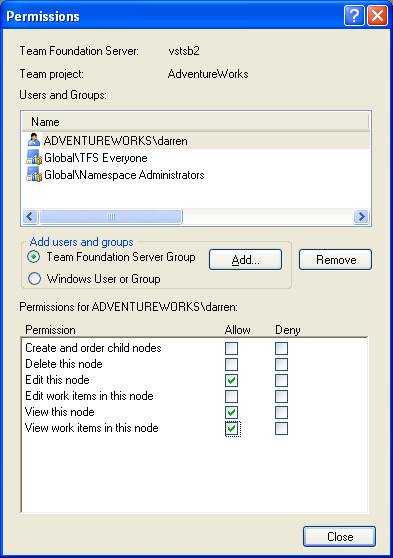Select Global\TFS Everyone in the list
Viewport: 393px width, 558px height.
click(96, 158)
